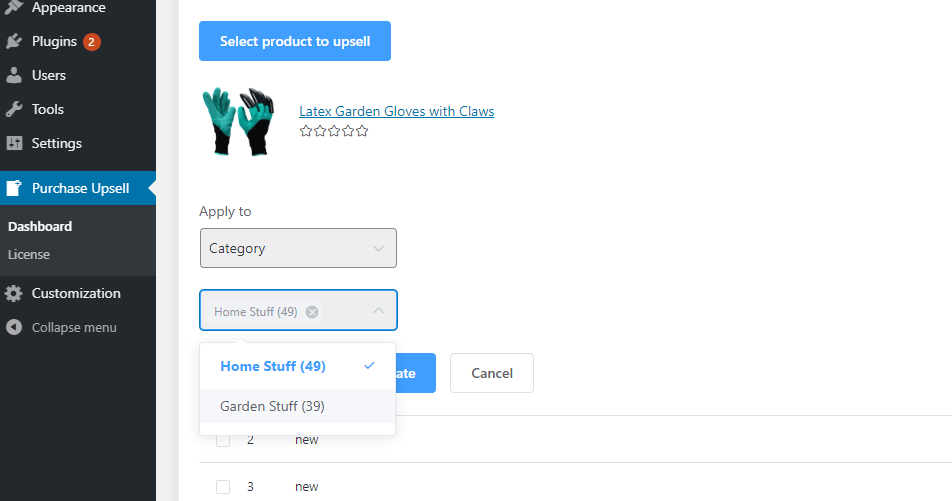Open the Apply to Category dropdown

click(298, 248)
